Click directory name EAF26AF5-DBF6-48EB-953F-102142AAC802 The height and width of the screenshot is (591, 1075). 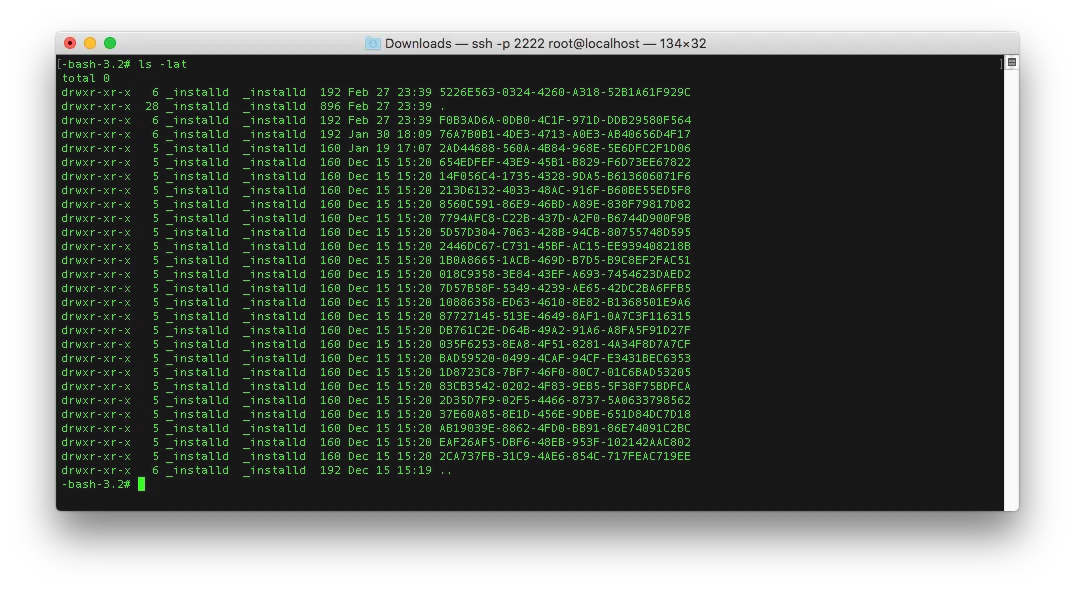tap(565, 442)
